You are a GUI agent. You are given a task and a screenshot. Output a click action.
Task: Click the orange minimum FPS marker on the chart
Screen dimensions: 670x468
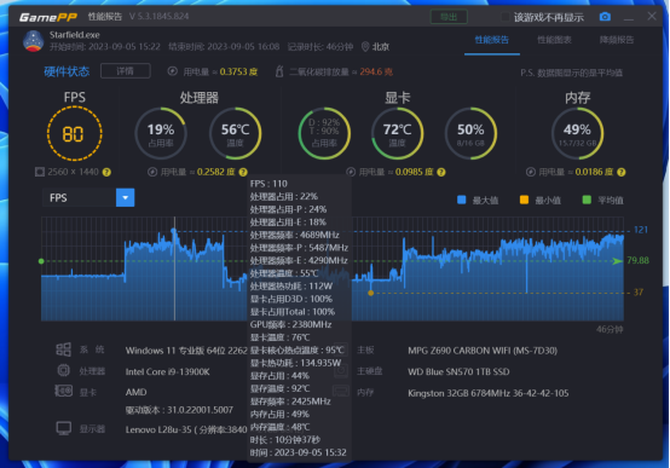[x=370, y=293]
